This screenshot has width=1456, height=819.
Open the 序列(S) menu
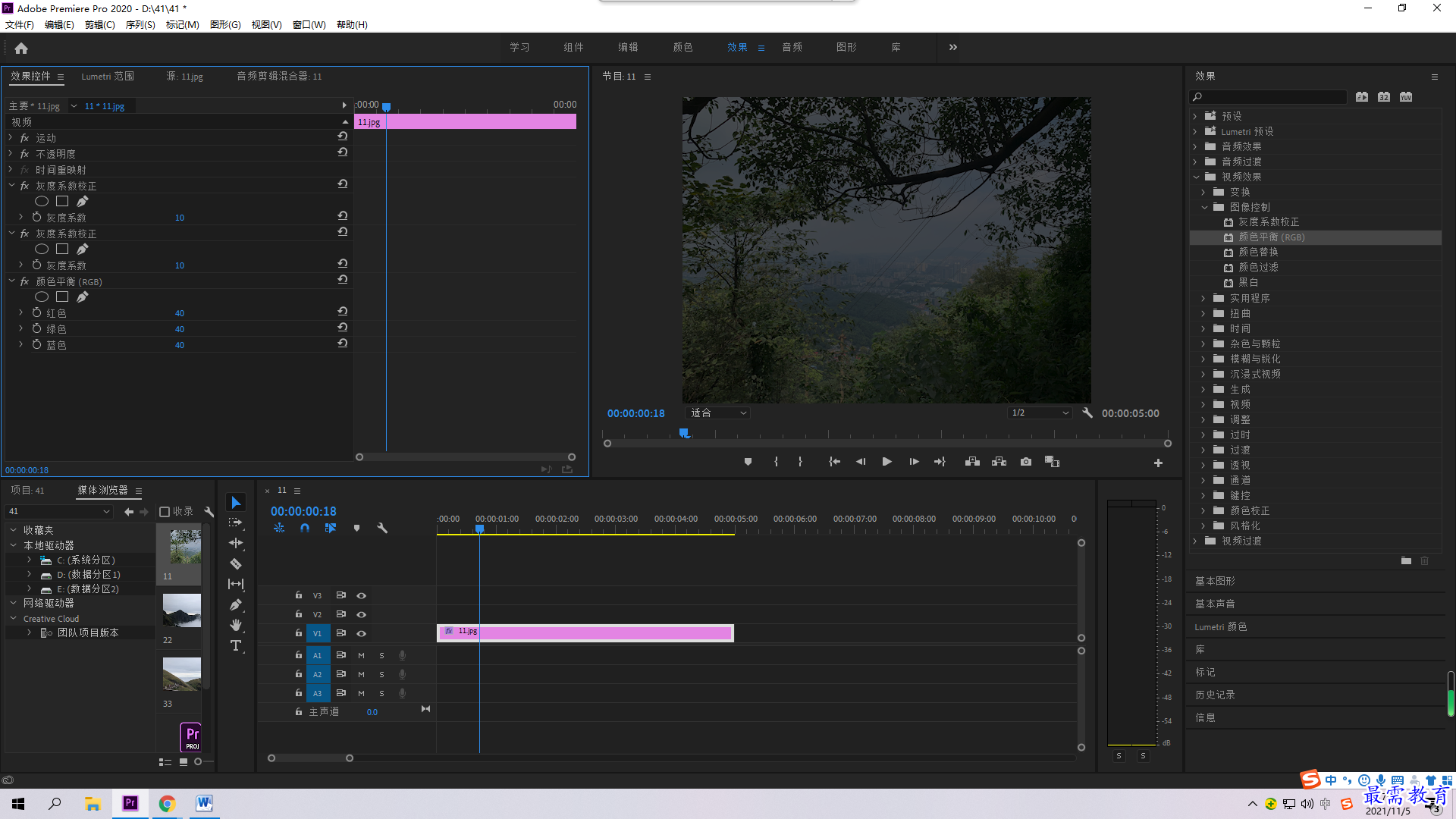[x=140, y=24]
